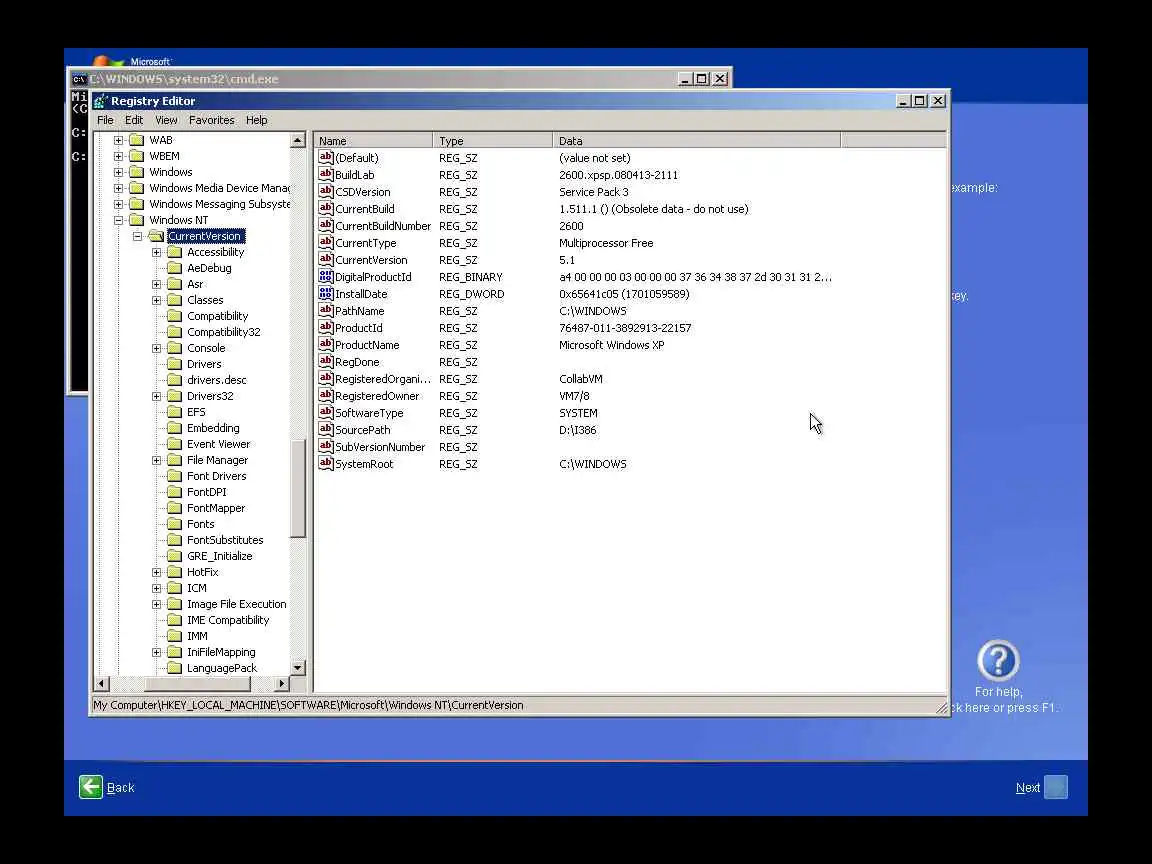Click the LanguagePack folder icon
This screenshot has width=1152, height=864.
(174, 668)
